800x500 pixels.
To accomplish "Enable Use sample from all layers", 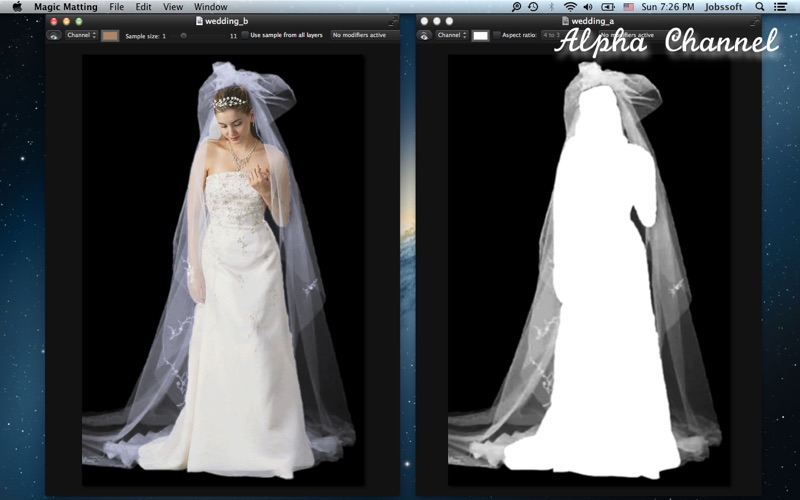I will 245,35.
